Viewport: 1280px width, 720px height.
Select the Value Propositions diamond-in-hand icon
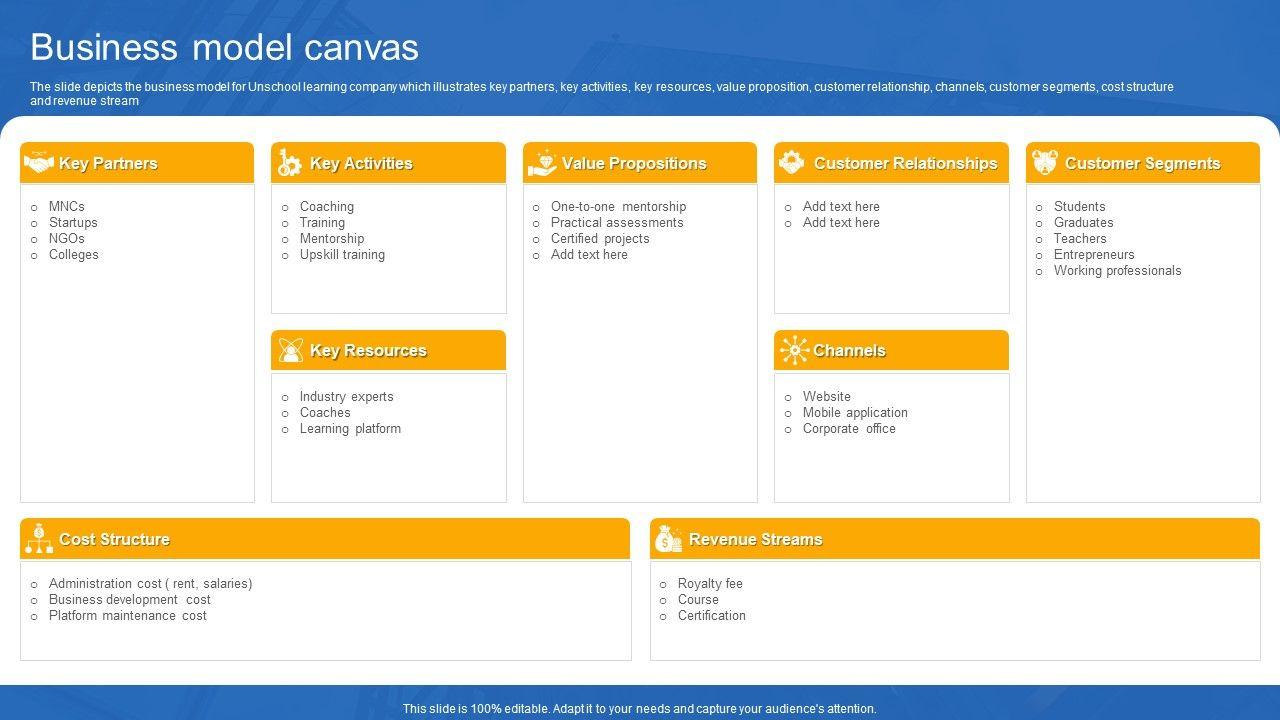[542, 163]
